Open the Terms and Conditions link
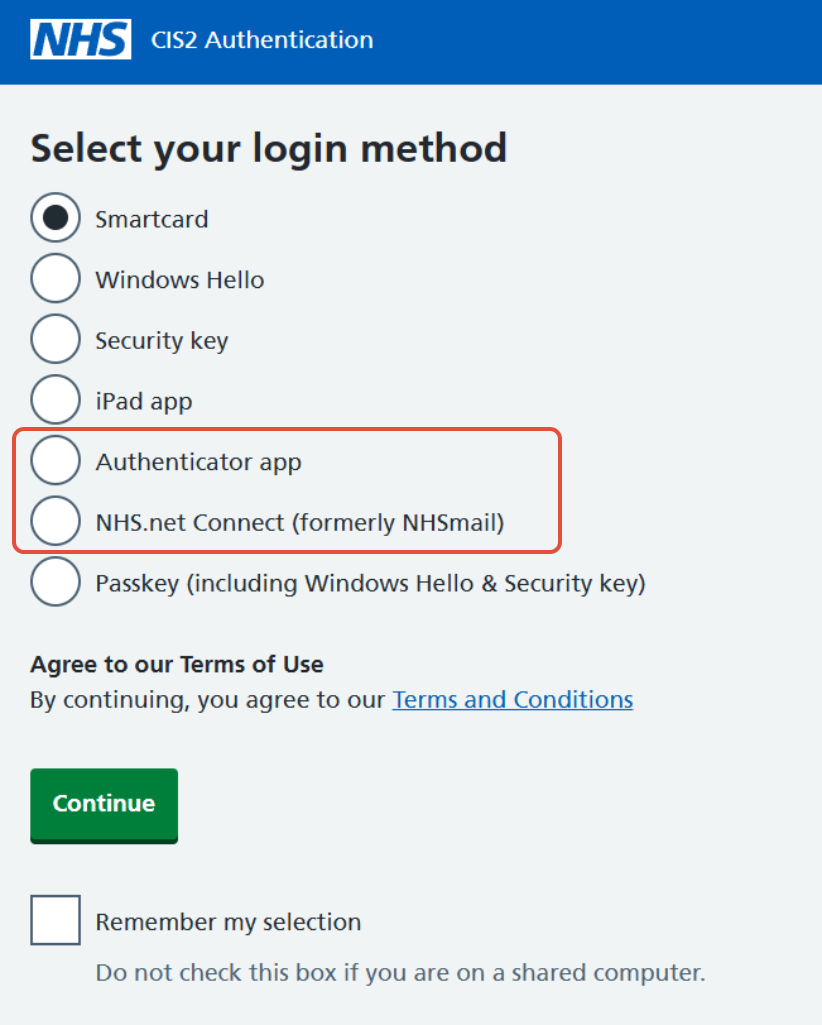Viewport: 822px width, 1025px height. [x=512, y=699]
